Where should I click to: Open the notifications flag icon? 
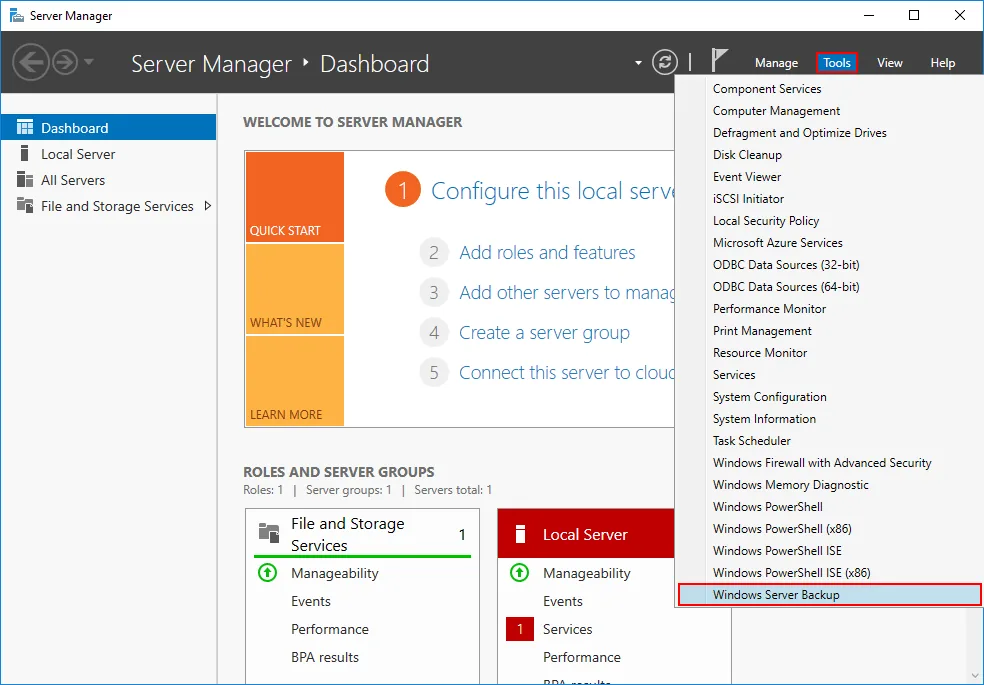[x=720, y=61]
